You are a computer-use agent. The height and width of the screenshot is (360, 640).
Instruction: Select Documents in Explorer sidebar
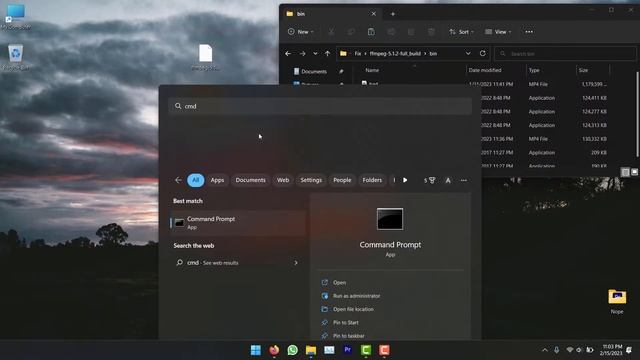pyautogui.click(x=314, y=71)
